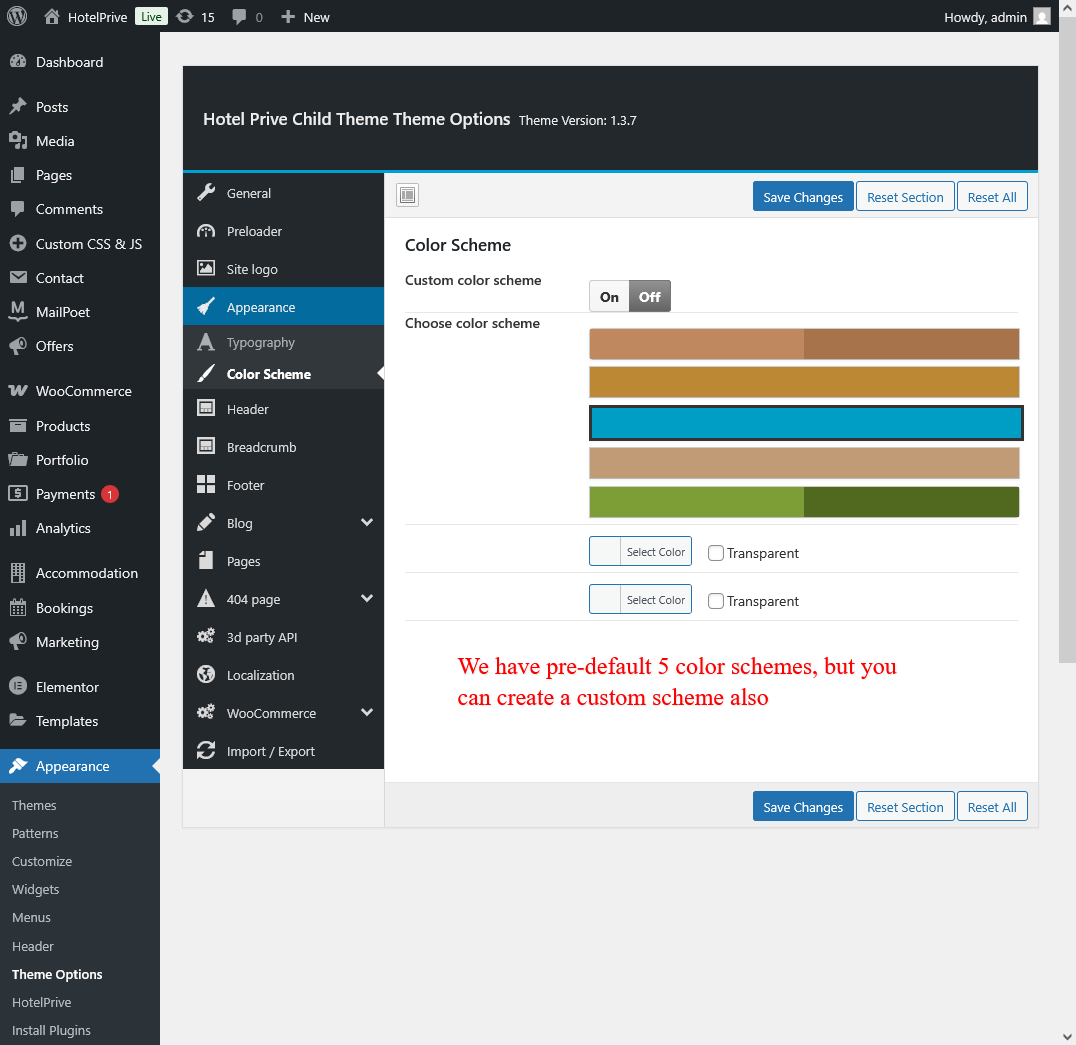
Task: Click the expand all sections icon
Action: [407, 195]
